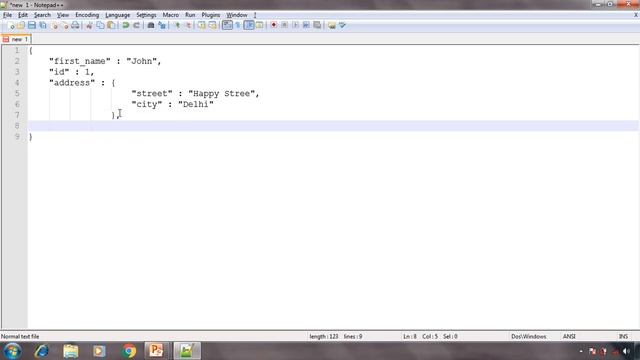Click the Copy toolbar icon
The image size is (640, 360).
coord(100,25)
